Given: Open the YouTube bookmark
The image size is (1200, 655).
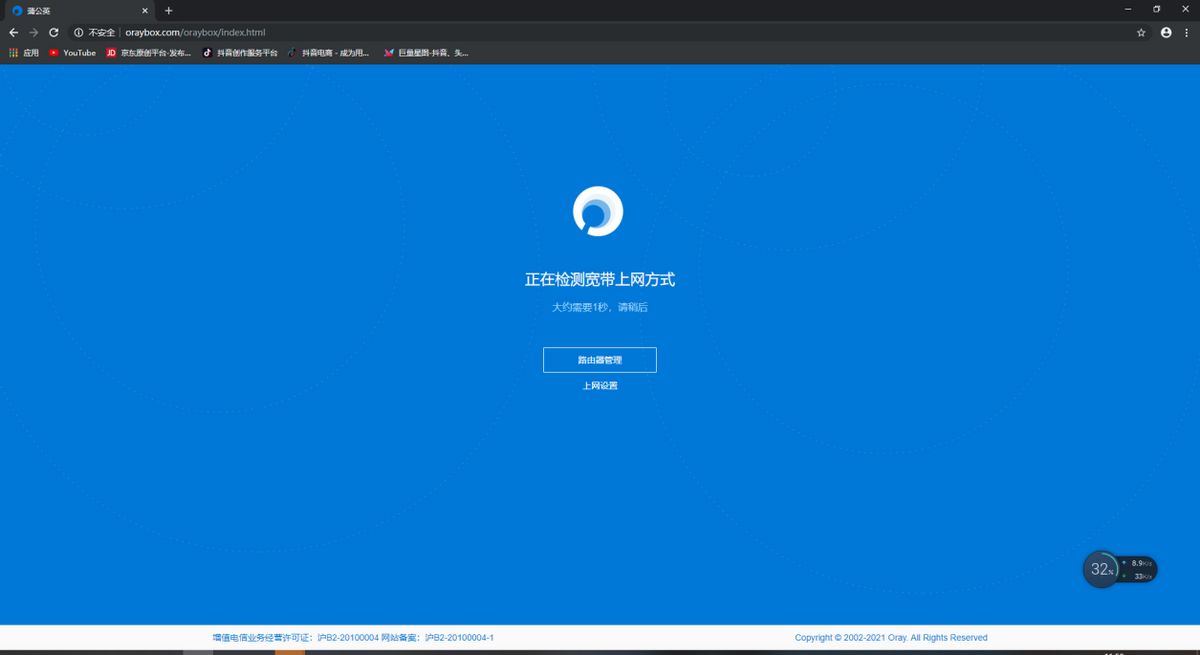Looking at the screenshot, I should click(72, 53).
